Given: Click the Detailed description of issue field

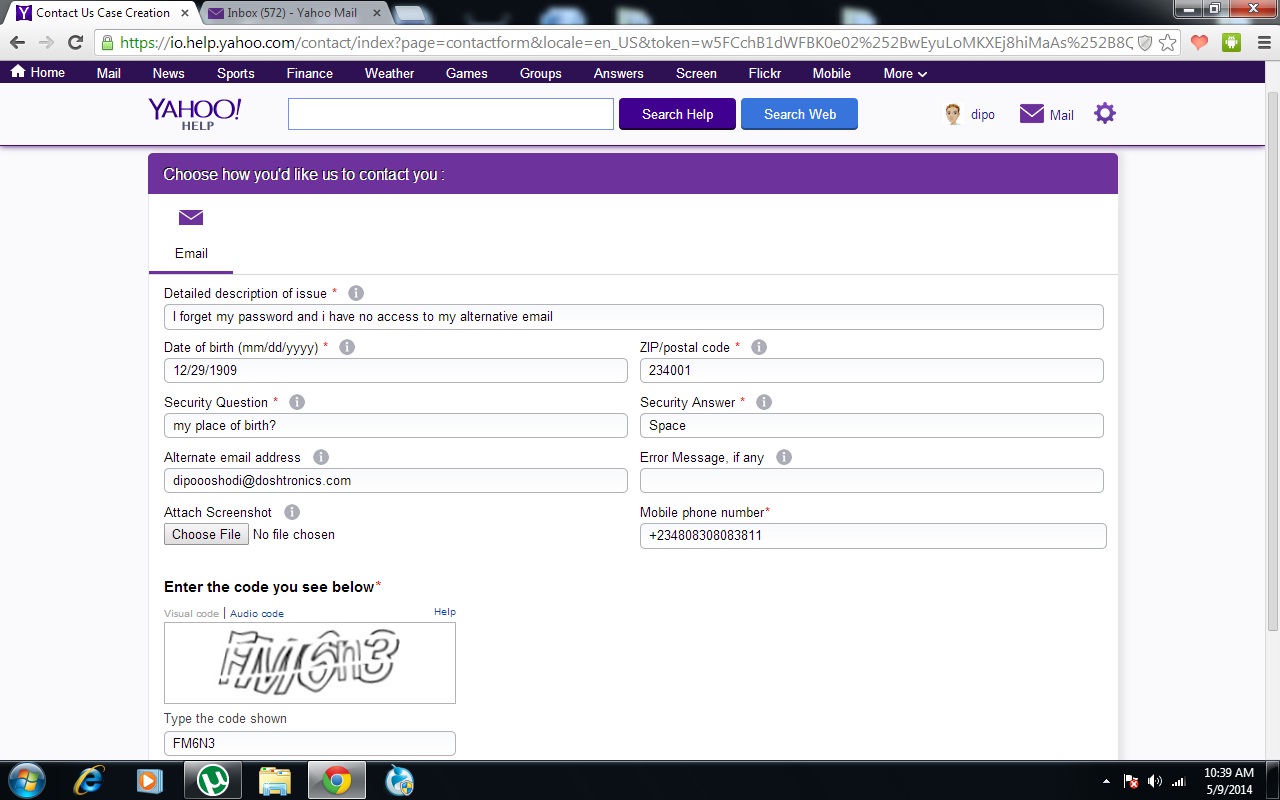Looking at the screenshot, I should point(634,316).
